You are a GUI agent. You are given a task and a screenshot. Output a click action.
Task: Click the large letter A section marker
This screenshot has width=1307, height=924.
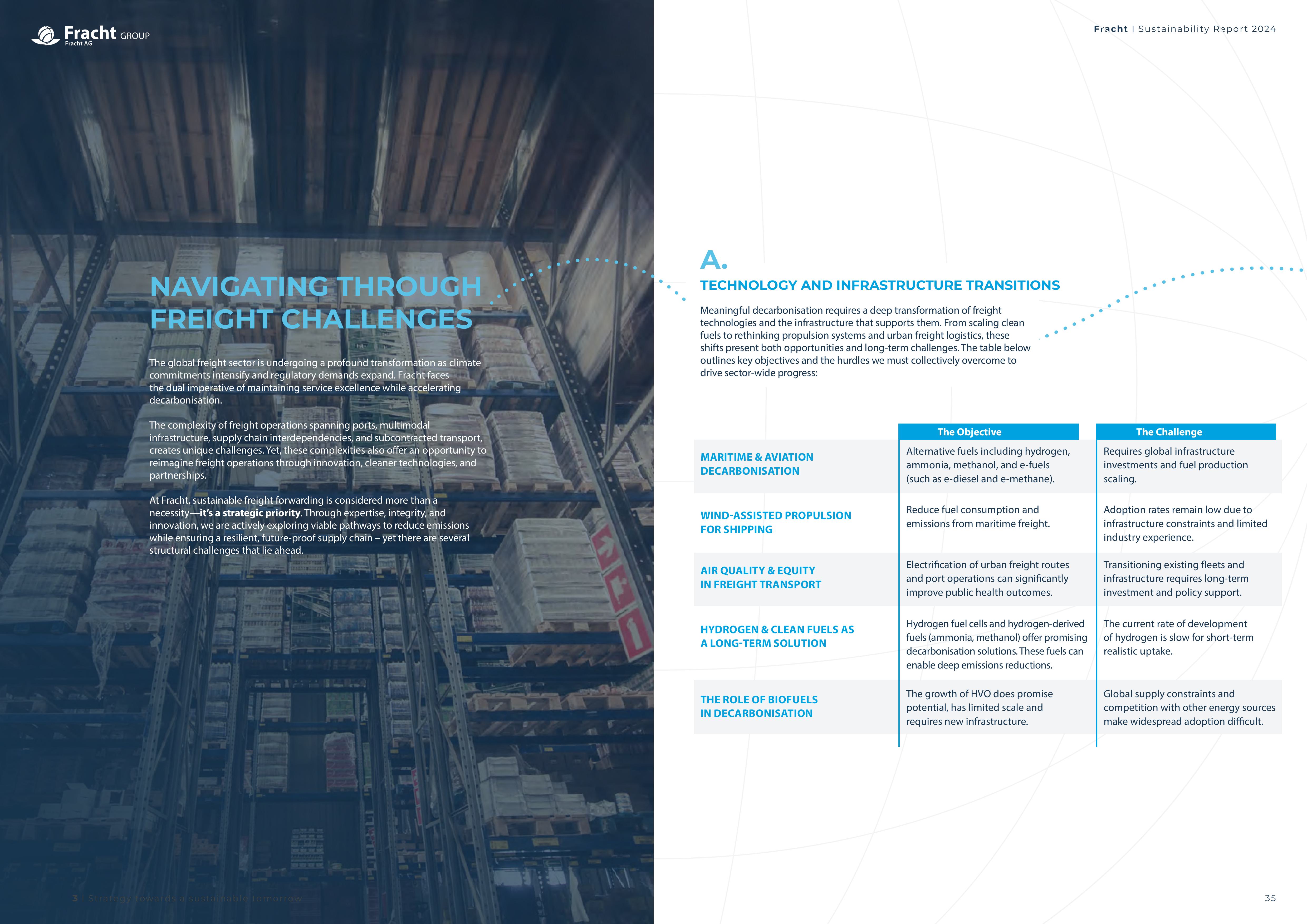[x=713, y=260]
